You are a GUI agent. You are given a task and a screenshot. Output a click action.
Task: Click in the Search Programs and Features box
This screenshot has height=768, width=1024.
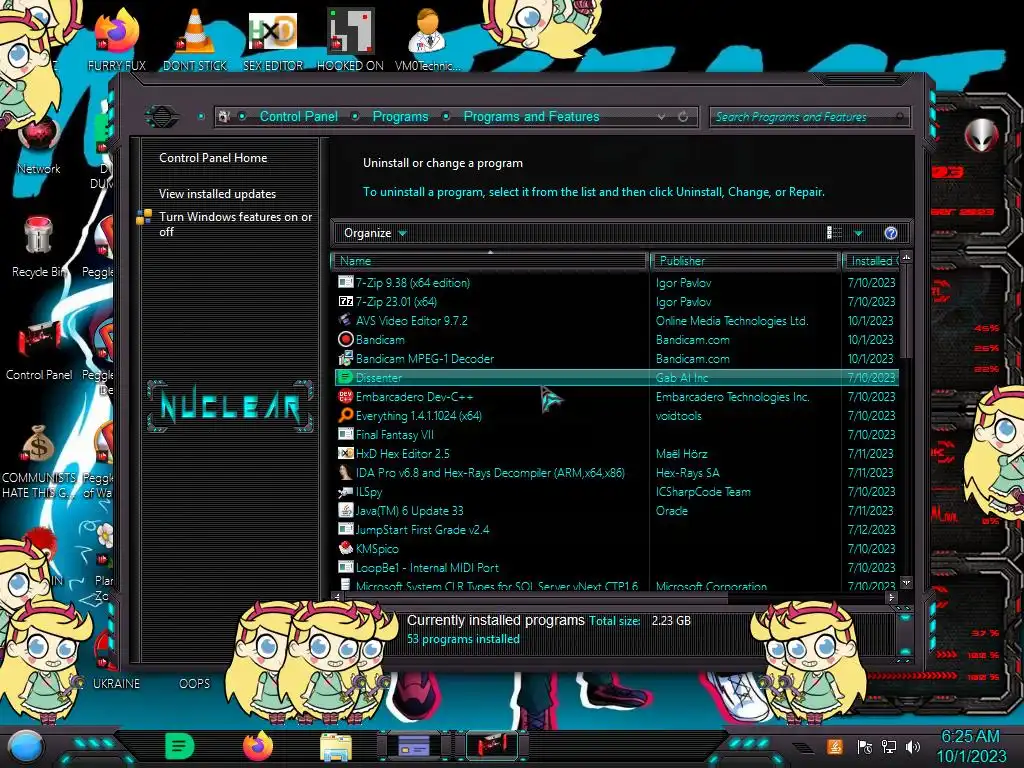coord(808,117)
